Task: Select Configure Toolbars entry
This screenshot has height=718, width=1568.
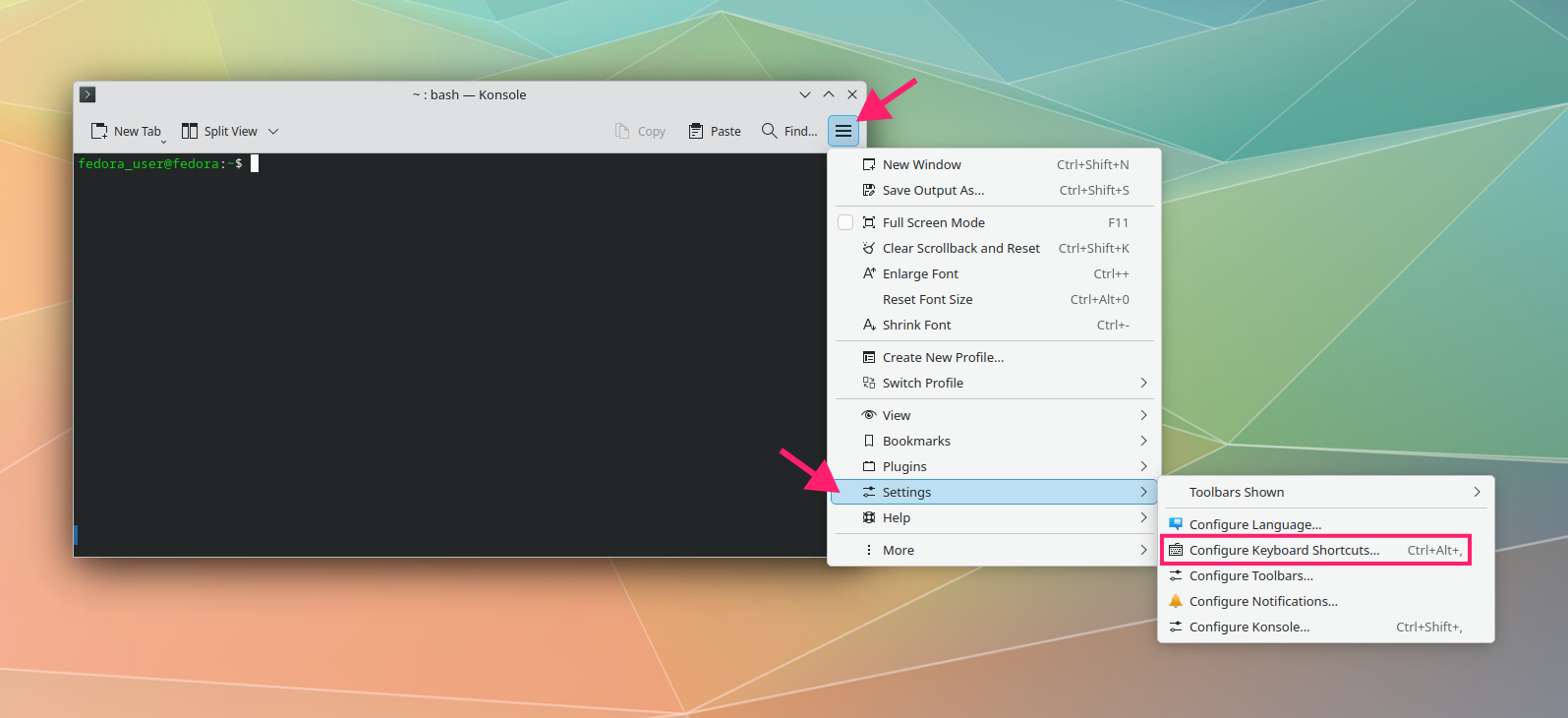Action: point(1326,575)
